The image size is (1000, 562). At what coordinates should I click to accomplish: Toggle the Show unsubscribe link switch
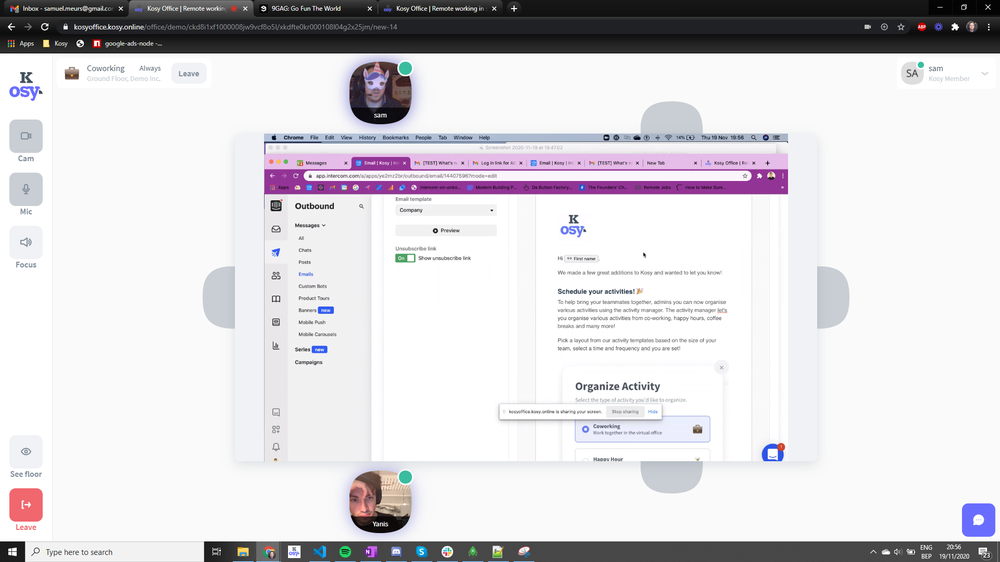coord(405,258)
